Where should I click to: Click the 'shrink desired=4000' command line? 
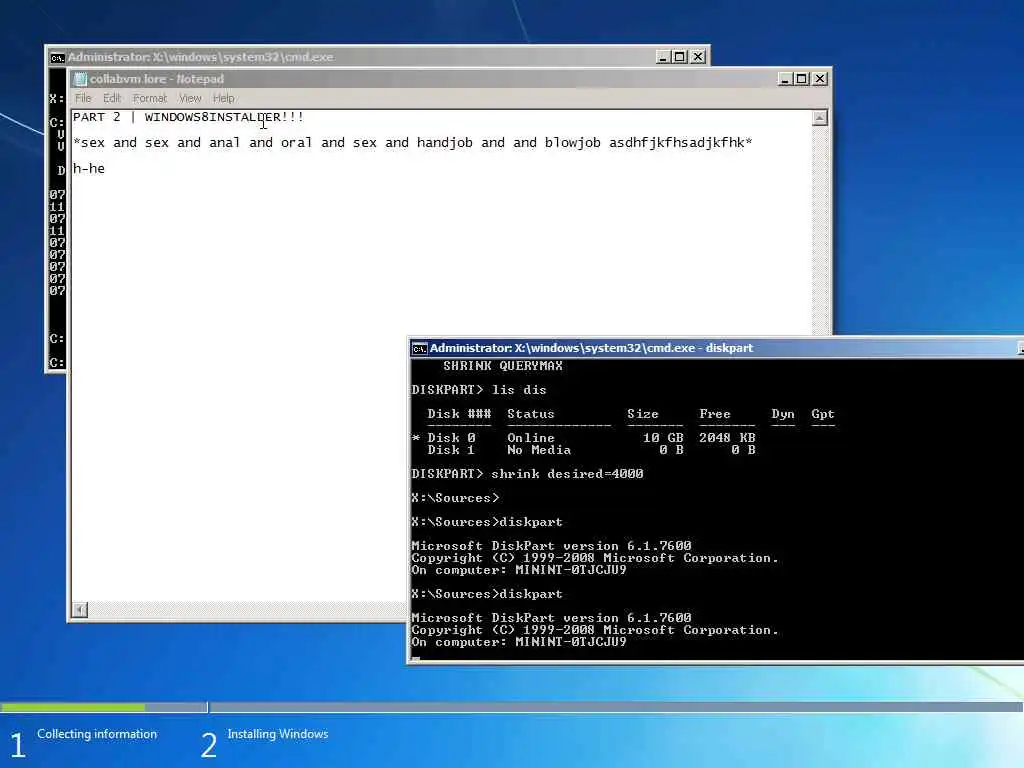click(x=527, y=473)
